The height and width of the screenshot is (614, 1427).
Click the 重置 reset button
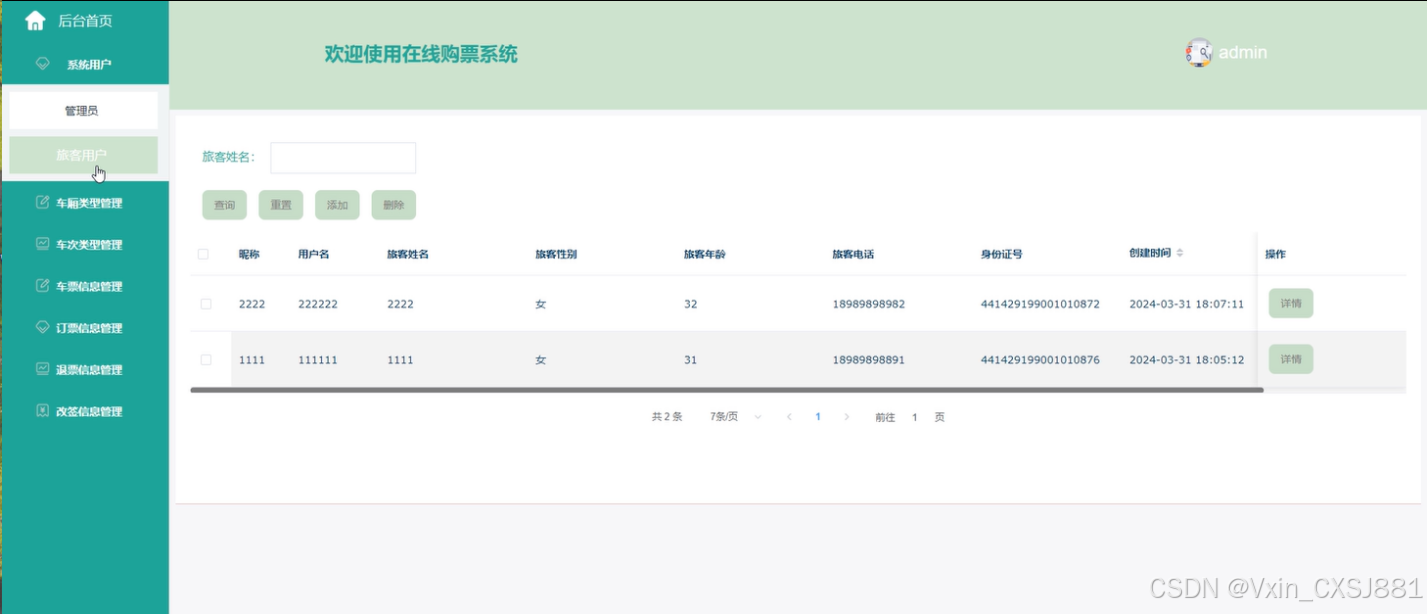[281, 205]
